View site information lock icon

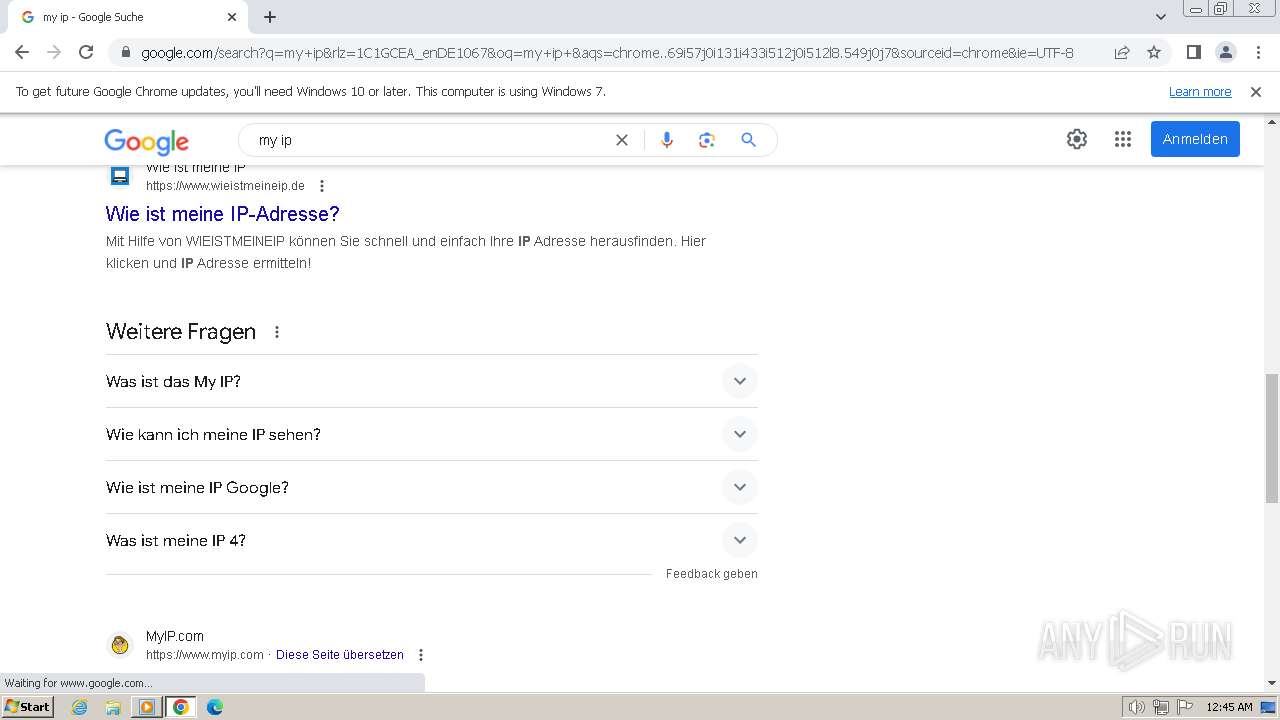(x=125, y=53)
